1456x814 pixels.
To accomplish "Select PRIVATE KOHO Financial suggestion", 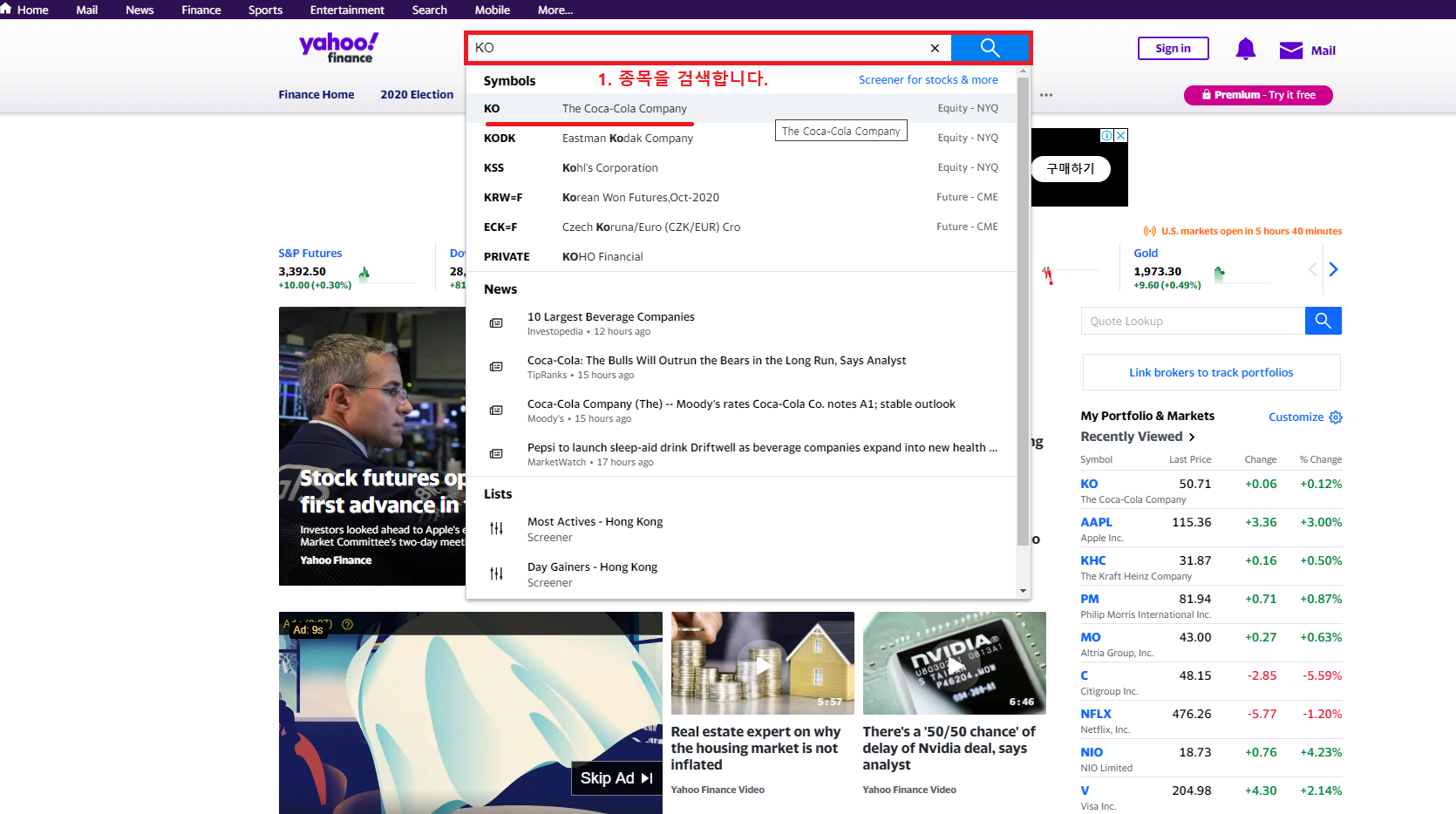I will (741, 256).
